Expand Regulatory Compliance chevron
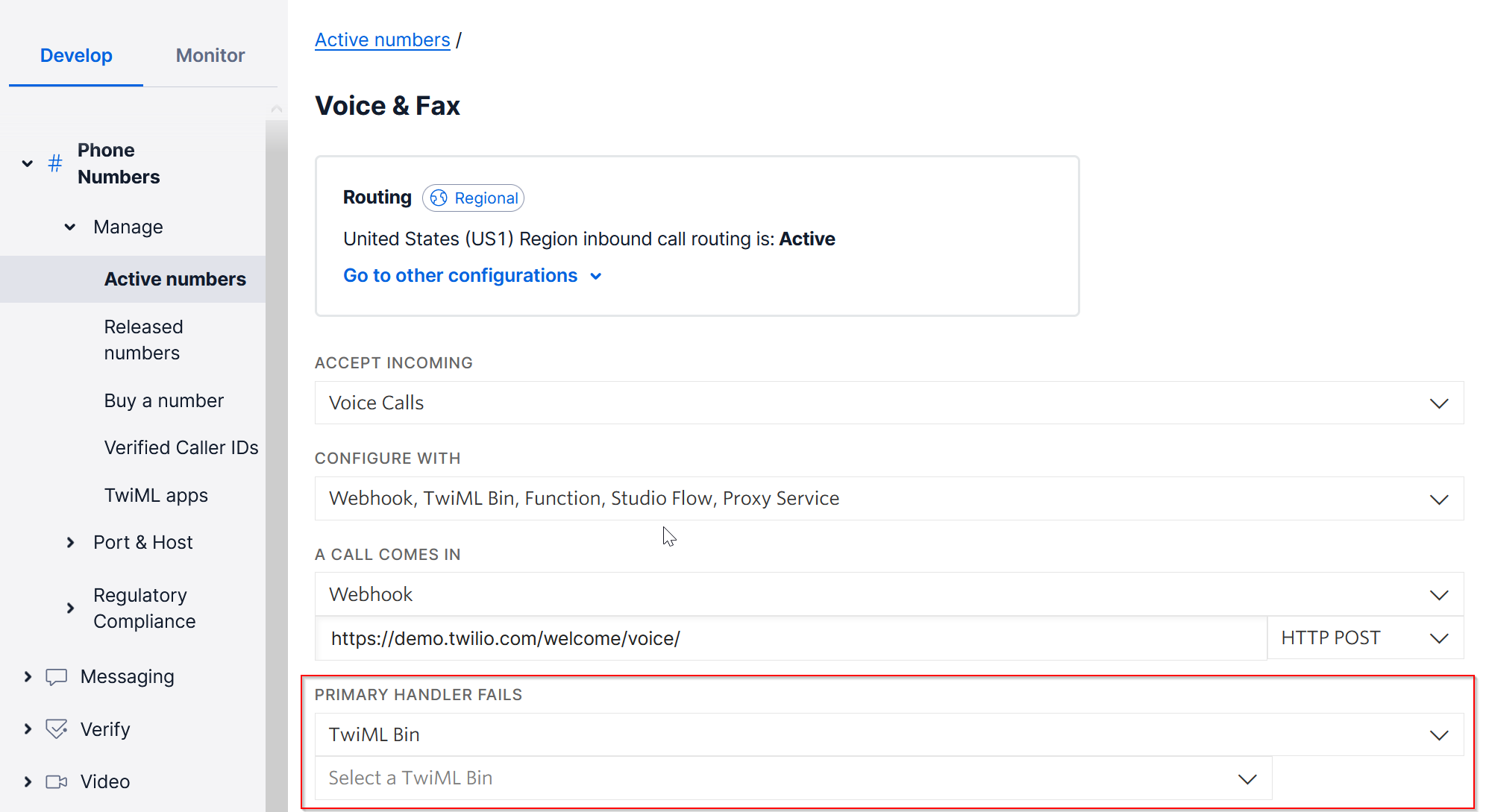Viewport: 1486px width, 812px height. (70, 608)
